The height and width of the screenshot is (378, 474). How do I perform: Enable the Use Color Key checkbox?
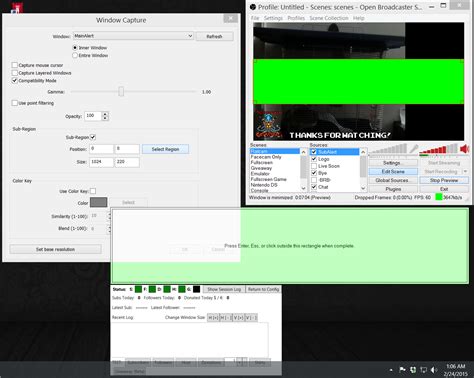(x=93, y=191)
